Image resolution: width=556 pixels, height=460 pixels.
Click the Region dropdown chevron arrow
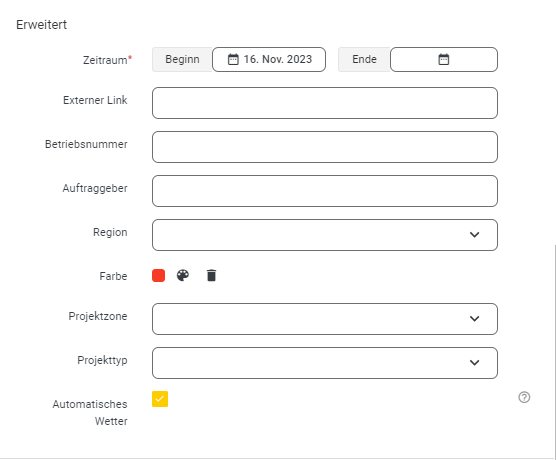(x=474, y=235)
